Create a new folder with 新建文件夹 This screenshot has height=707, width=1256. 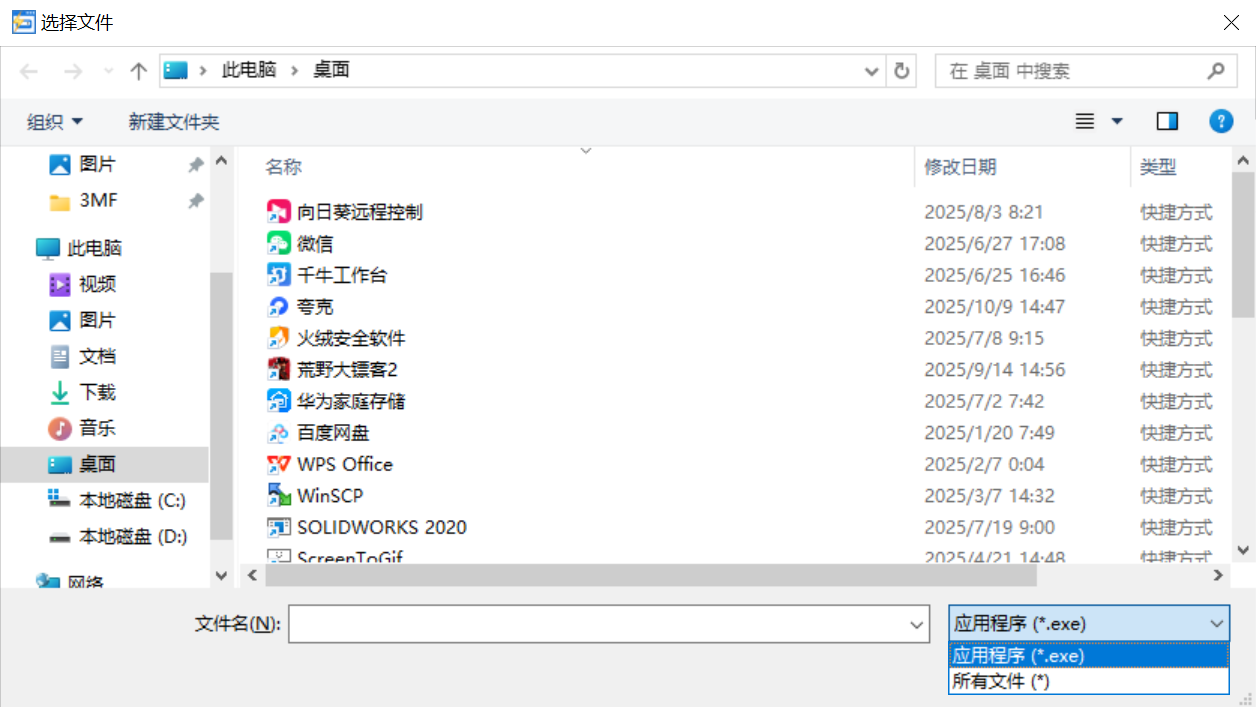(173, 120)
